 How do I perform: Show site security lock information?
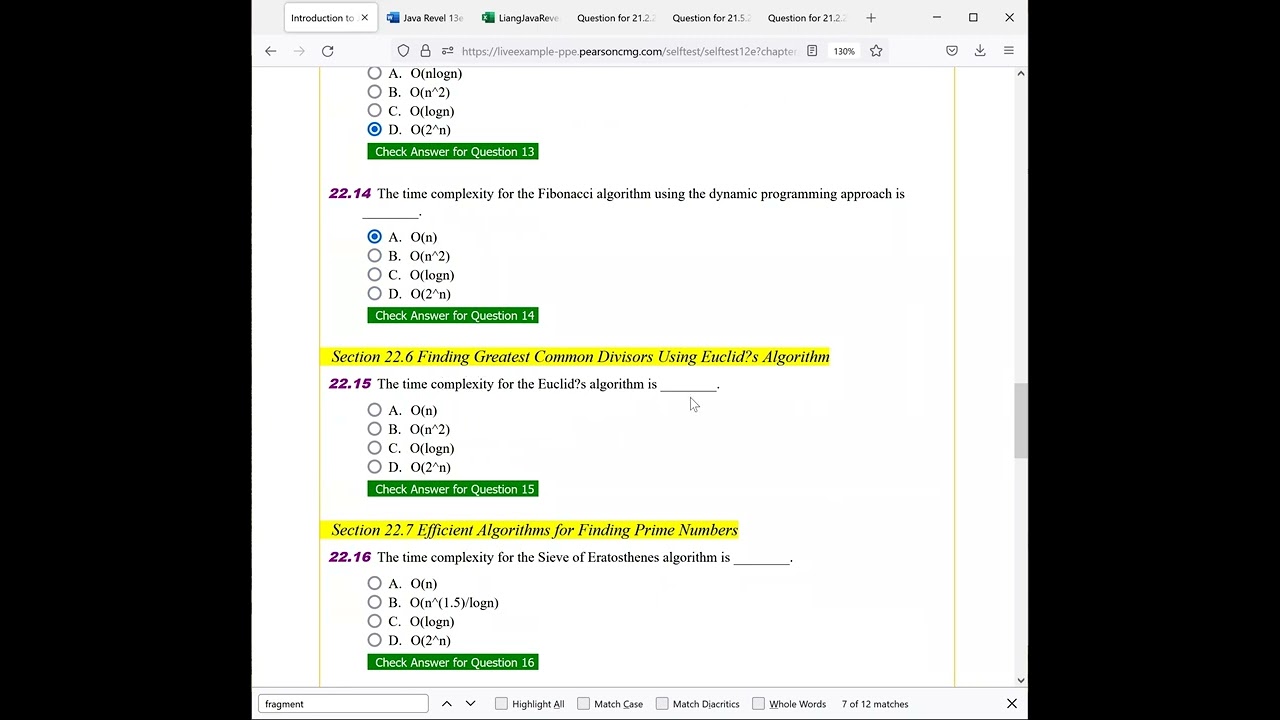pos(425,51)
